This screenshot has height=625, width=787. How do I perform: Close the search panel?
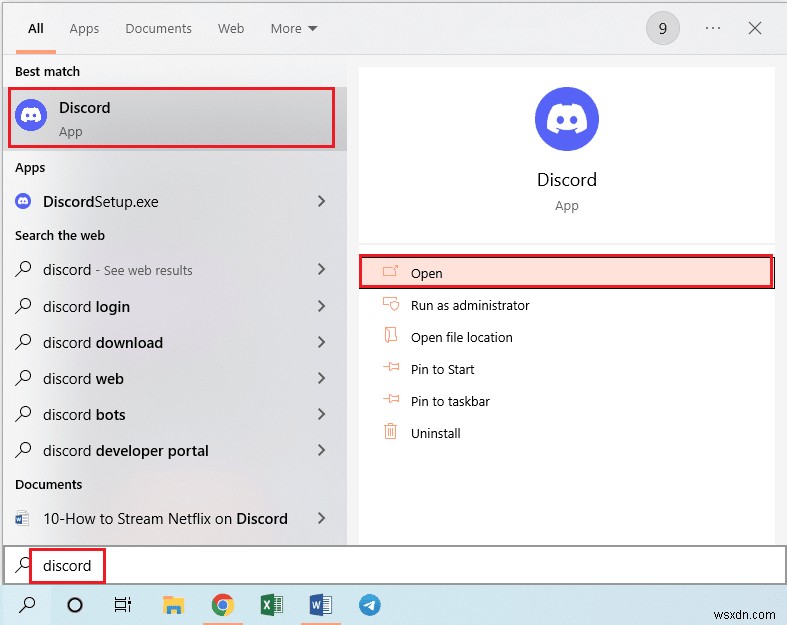[x=755, y=28]
